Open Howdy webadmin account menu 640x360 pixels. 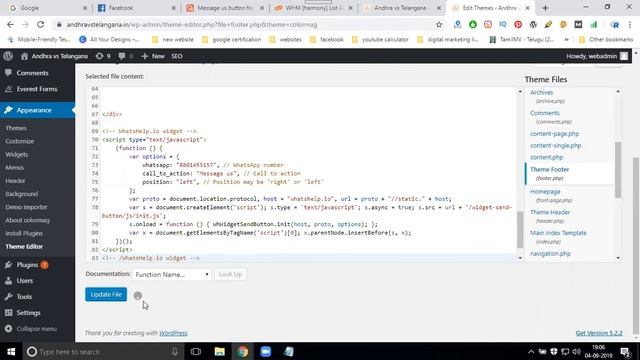pos(597,56)
